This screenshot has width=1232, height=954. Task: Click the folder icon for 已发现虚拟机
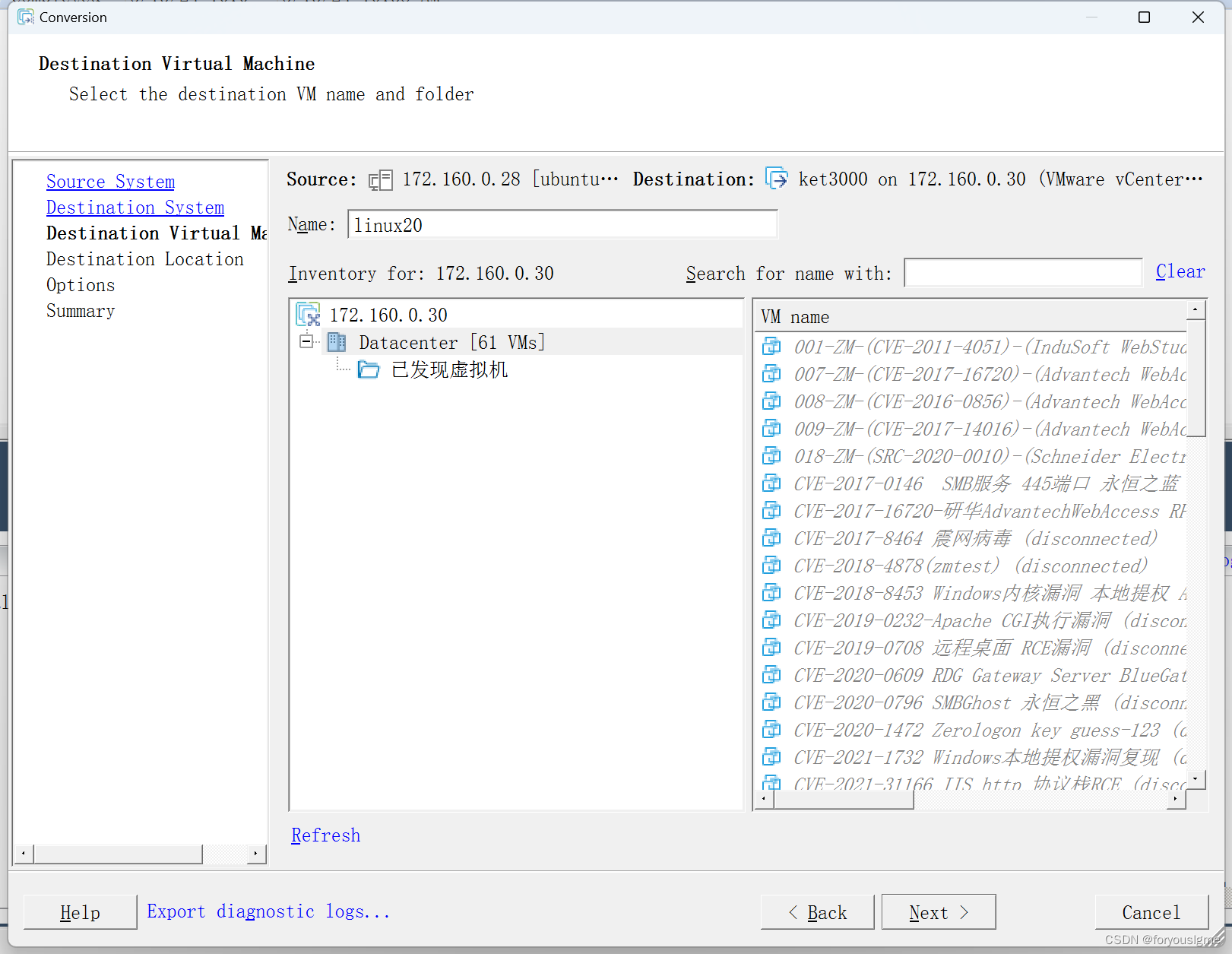(x=369, y=369)
